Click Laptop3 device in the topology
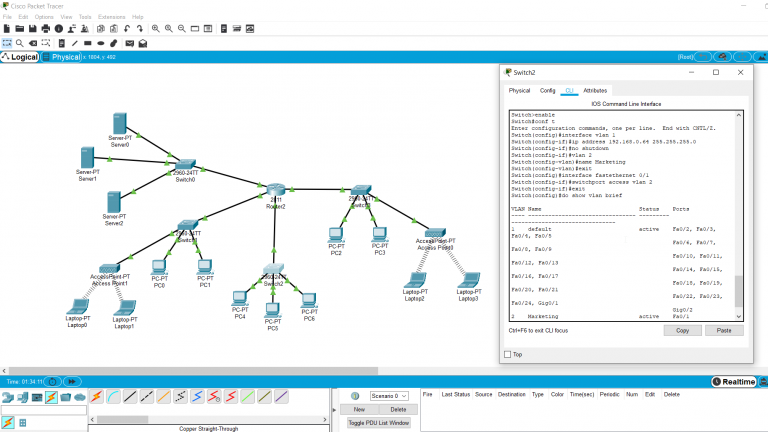Viewport: 768px width, 432px height. (x=469, y=280)
